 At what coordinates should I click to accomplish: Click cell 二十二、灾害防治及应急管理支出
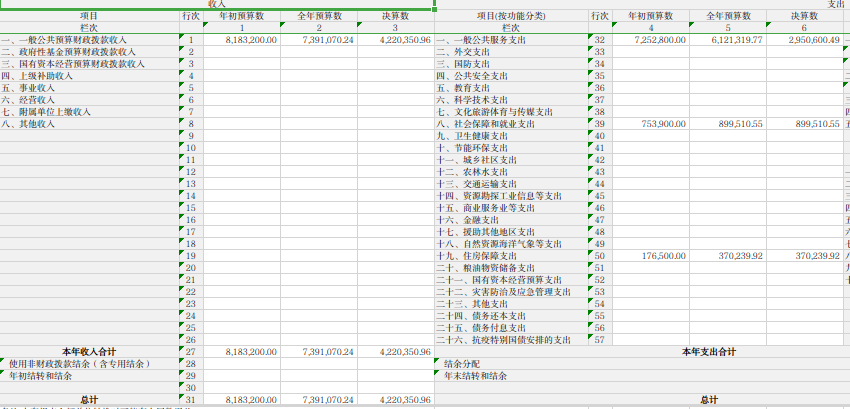click(x=511, y=292)
